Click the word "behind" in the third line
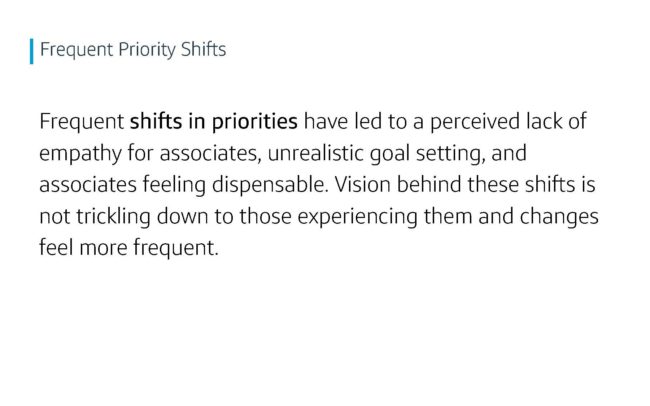Screen dimensions: 650x406 coord(429,185)
